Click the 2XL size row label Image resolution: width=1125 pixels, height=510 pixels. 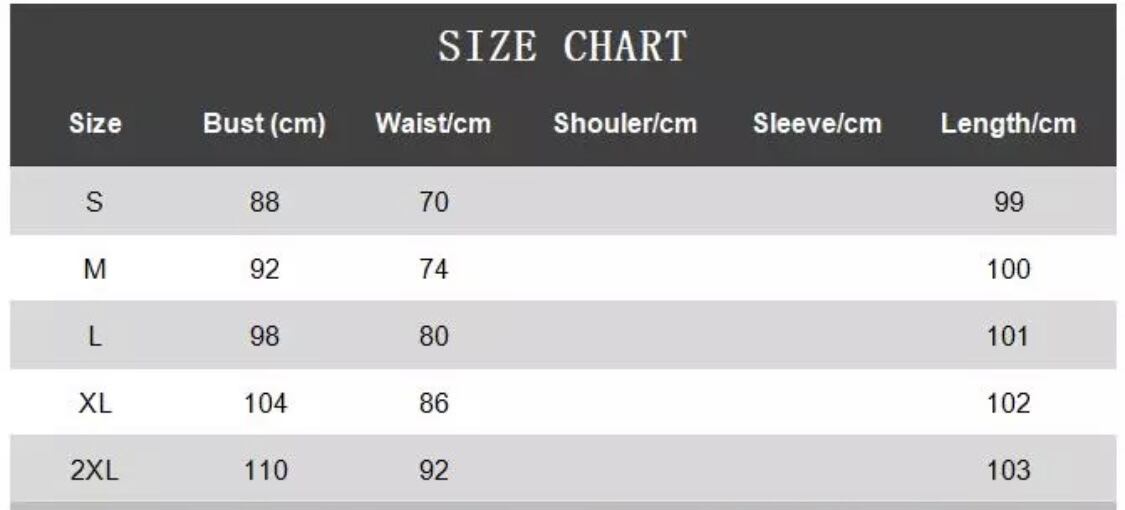coord(95,470)
